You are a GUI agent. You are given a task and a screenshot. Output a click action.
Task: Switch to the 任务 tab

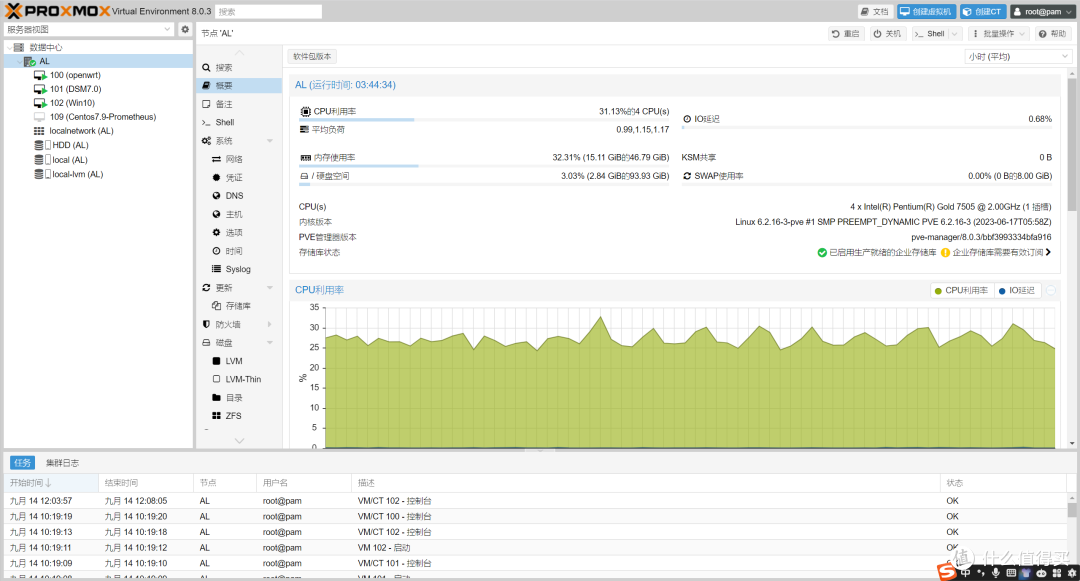click(22, 462)
